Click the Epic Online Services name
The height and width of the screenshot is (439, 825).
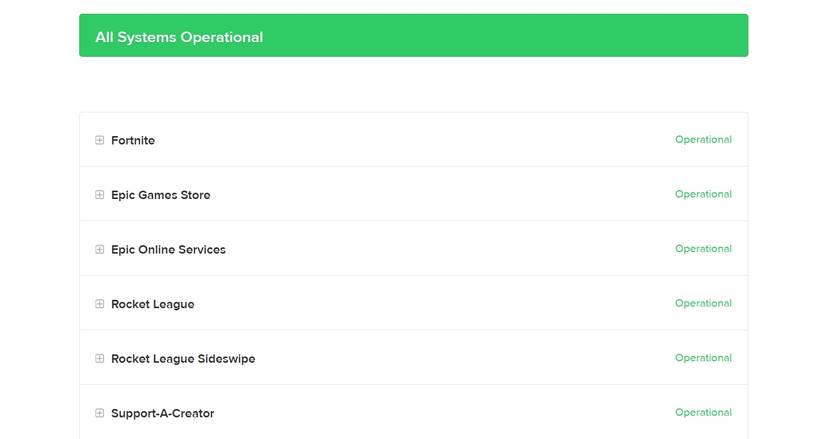pos(168,249)
